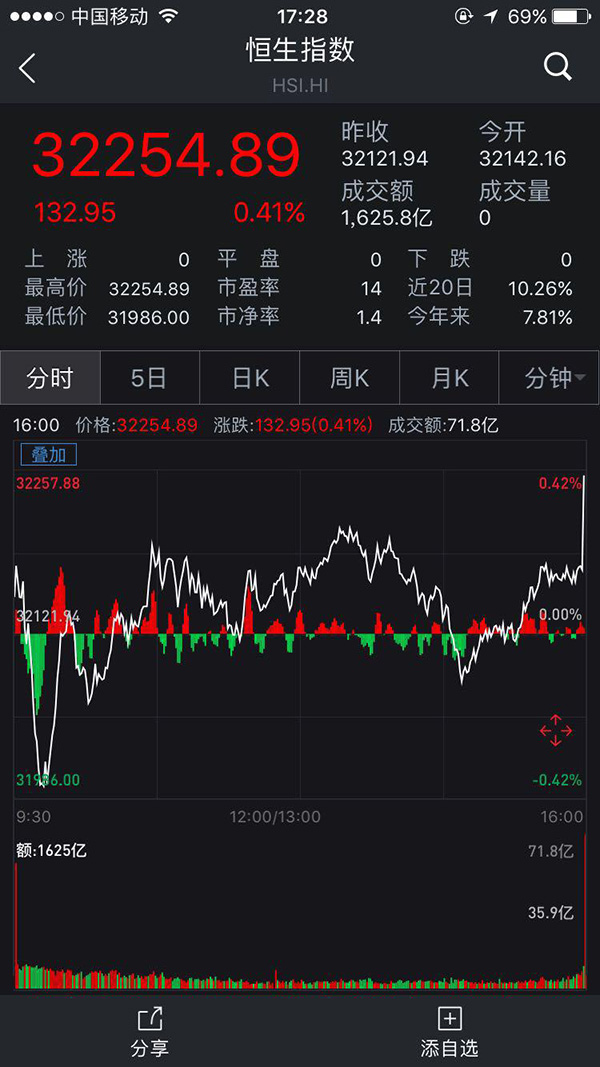Tap the 昨收 value 32121.94

(385, 159)
